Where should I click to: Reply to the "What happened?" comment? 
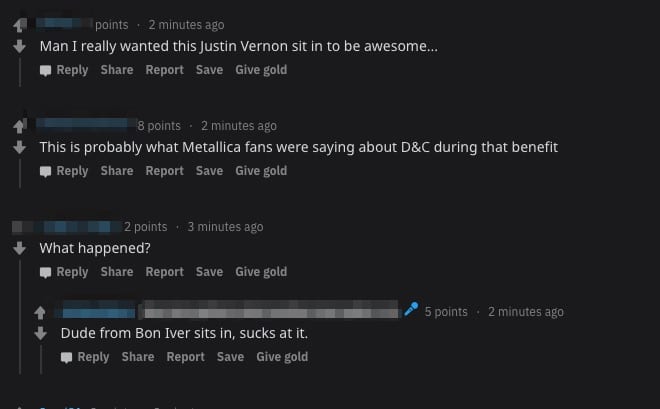pyautogui.click(x=64, y=272)
